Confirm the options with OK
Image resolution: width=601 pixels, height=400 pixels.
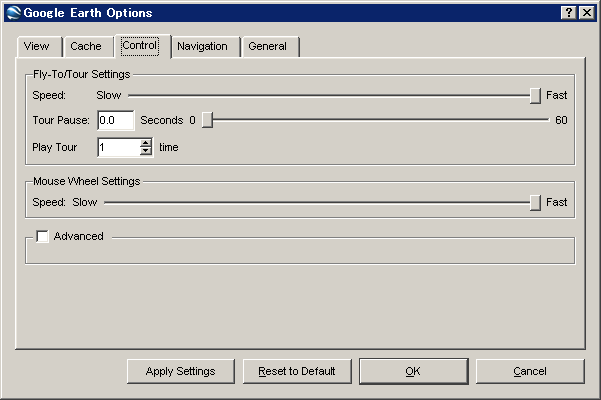412,371
